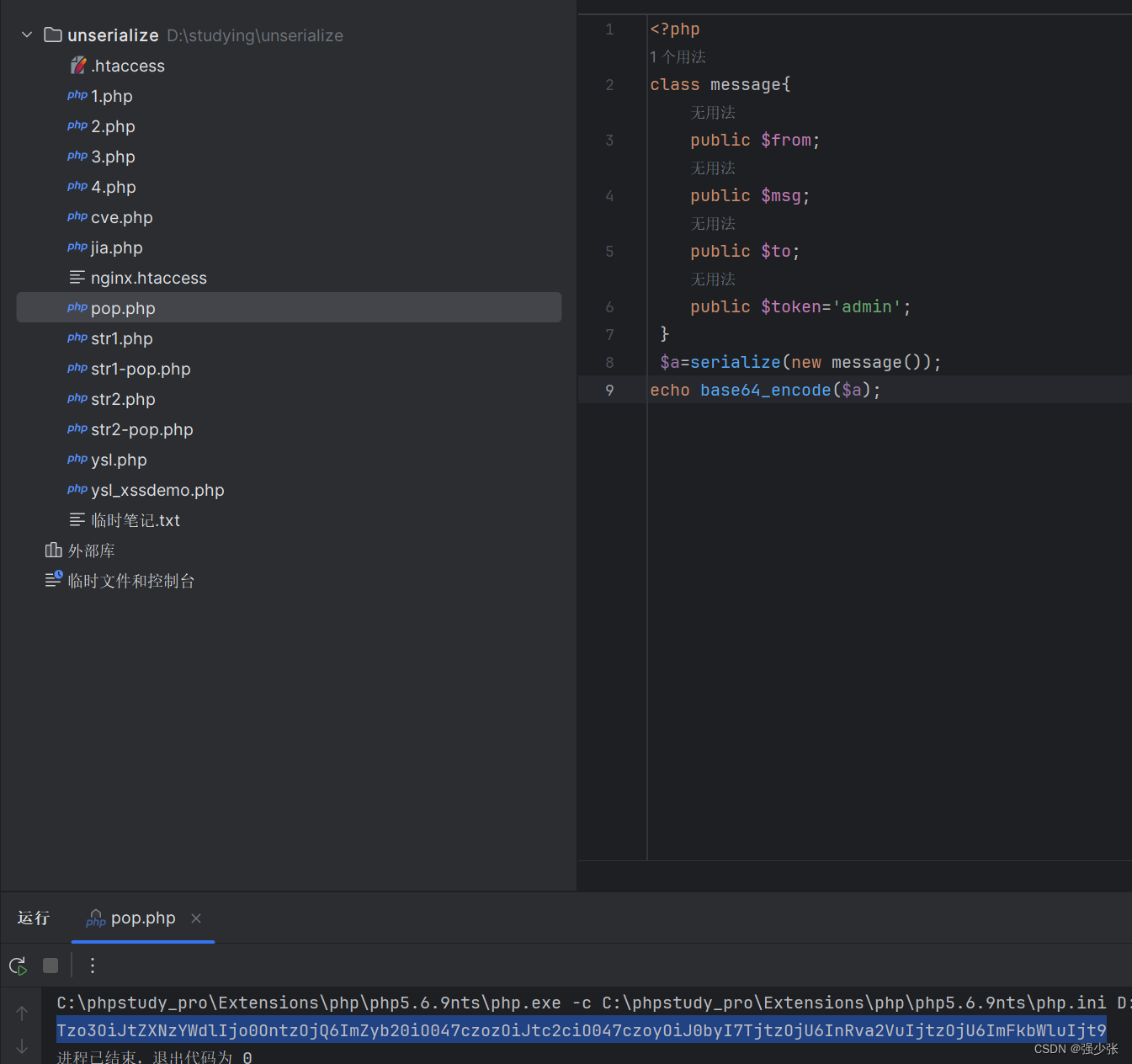Screen dimensions: 1132x1064
Task: Click the 无用法 hint above $to
Action: (713, 224)
